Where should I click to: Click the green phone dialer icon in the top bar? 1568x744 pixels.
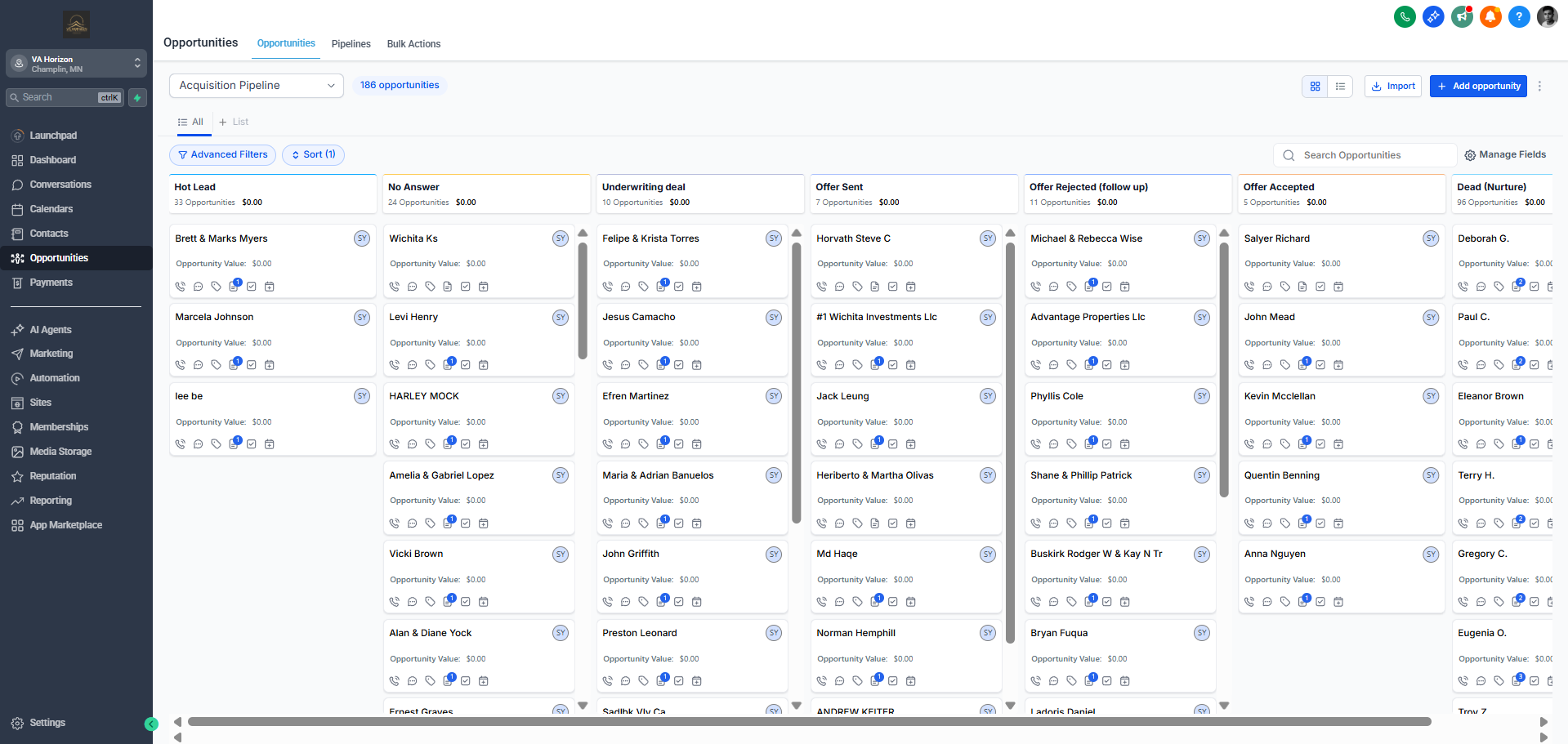pos(1405,16)
